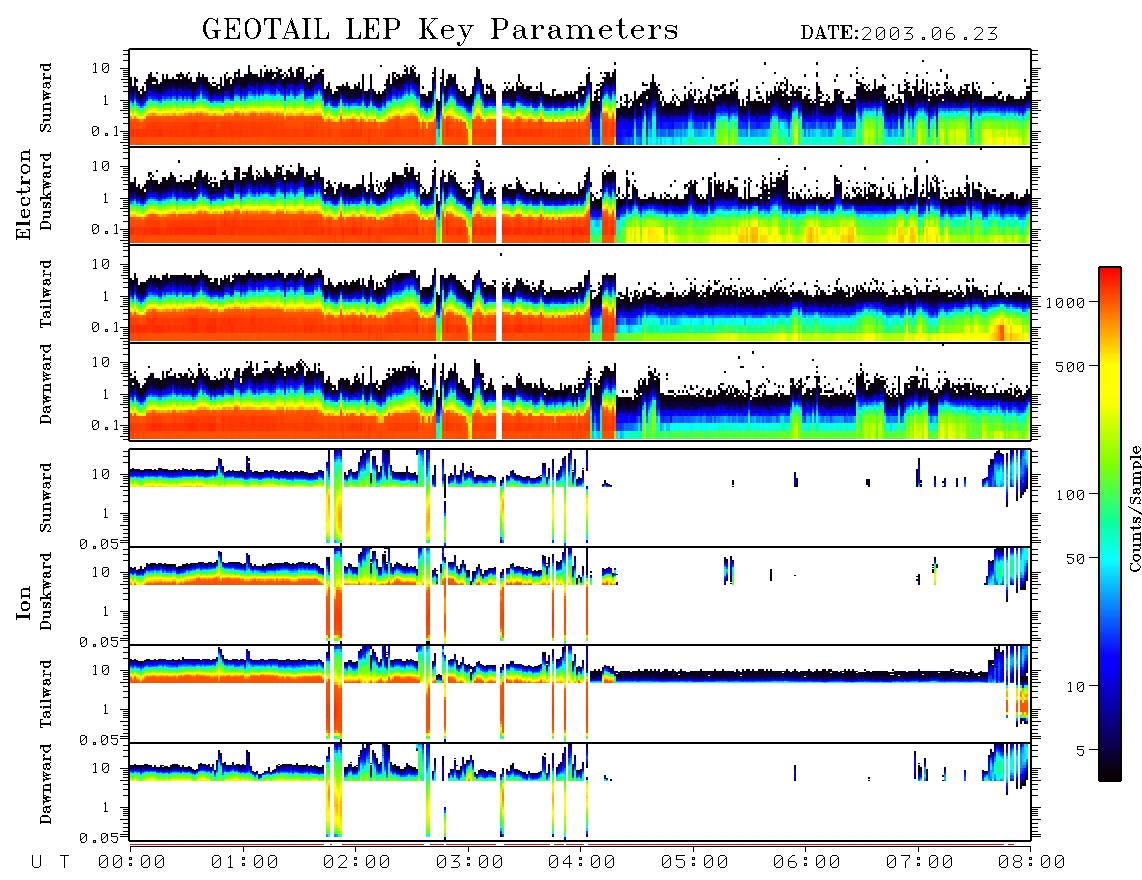
Task: Click the Electron Sunward spectrogram panel
Action: (x=580, y=98)
